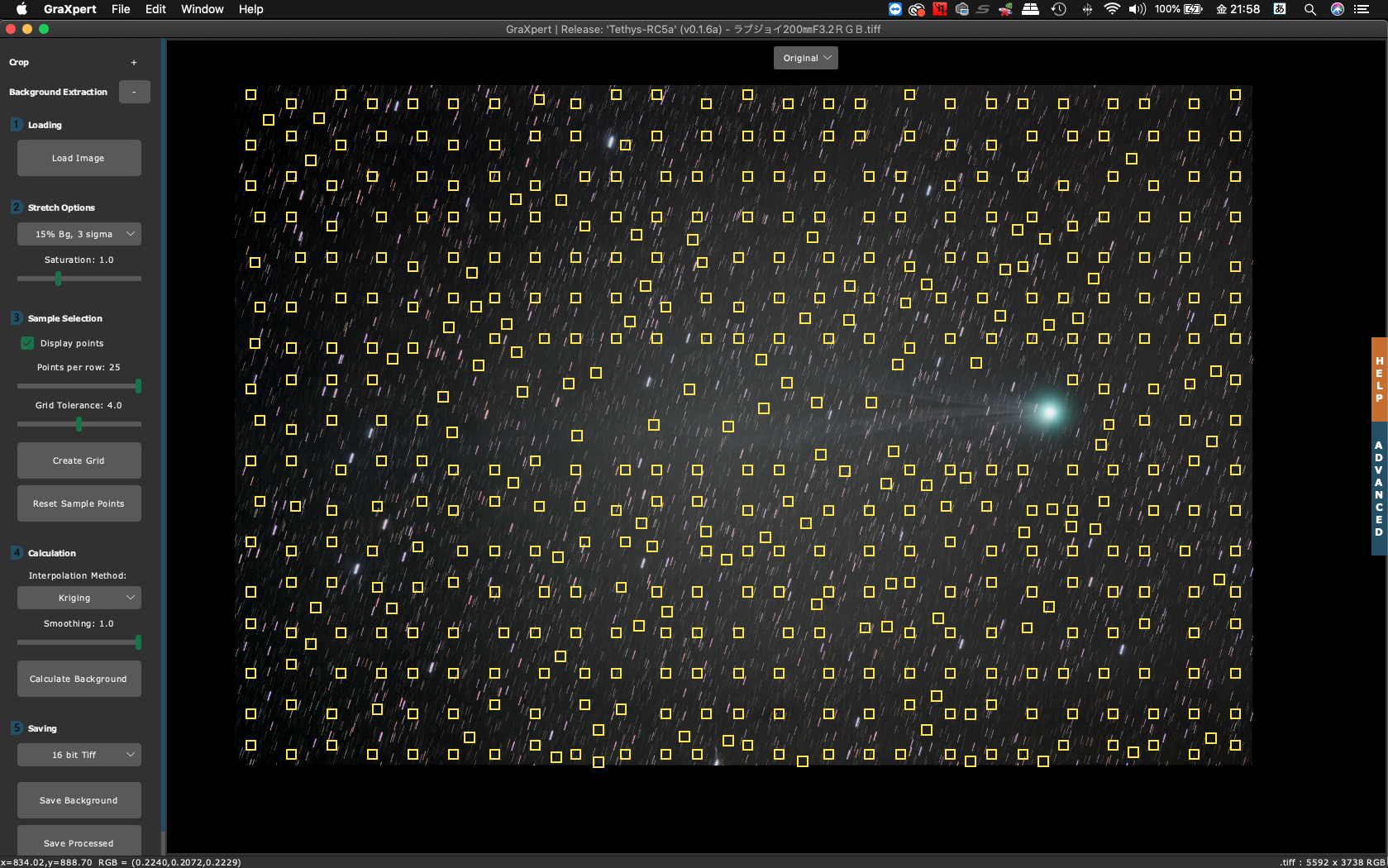Viewport: 1388px width, 868px height.
Task: Open the battery status menu
Action: (1179, 9)
